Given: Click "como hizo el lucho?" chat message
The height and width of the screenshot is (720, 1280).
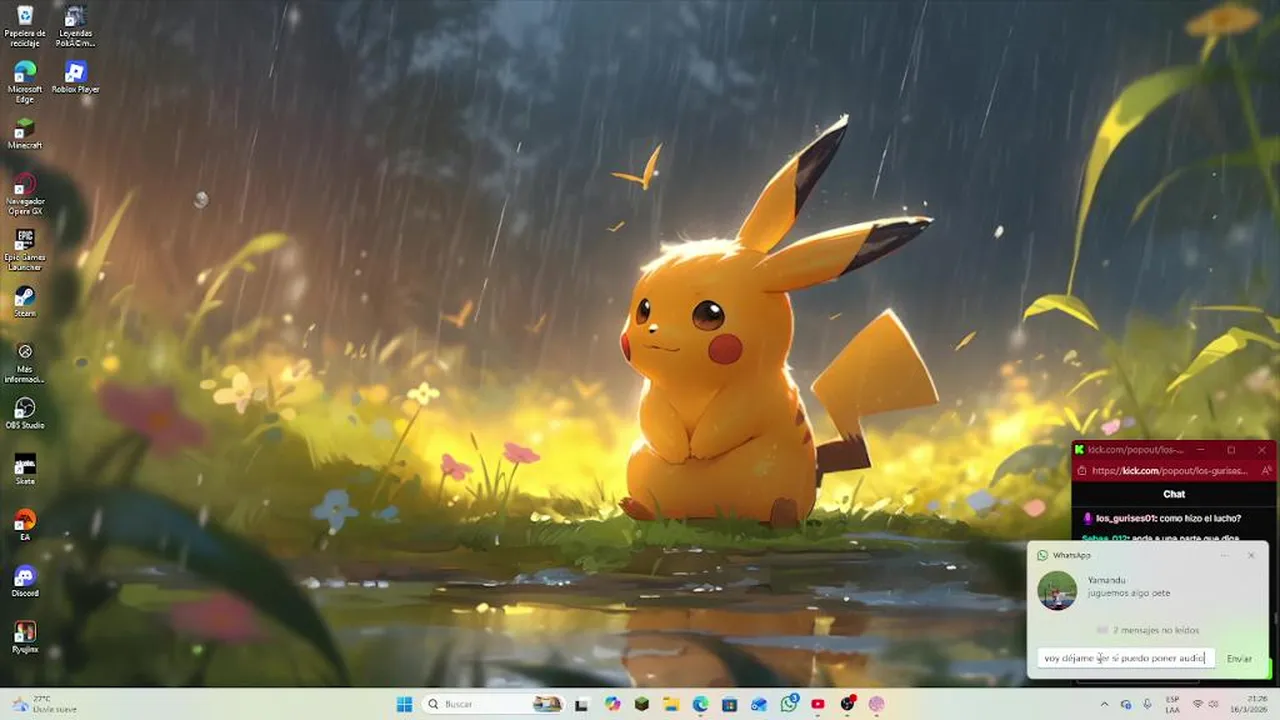Looking at the screenshot, I should point(1200,518).
